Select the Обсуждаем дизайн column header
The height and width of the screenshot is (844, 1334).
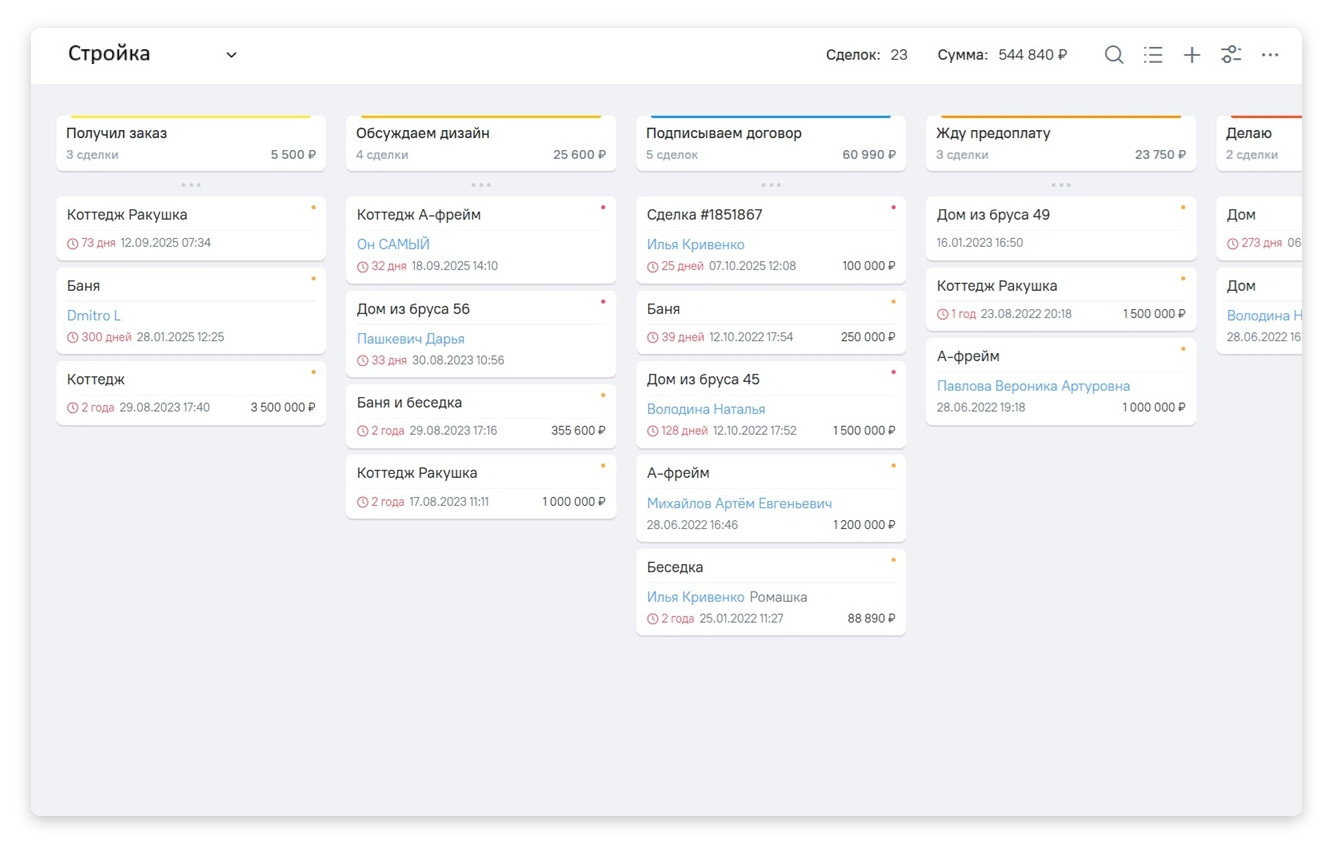[481, 143]
